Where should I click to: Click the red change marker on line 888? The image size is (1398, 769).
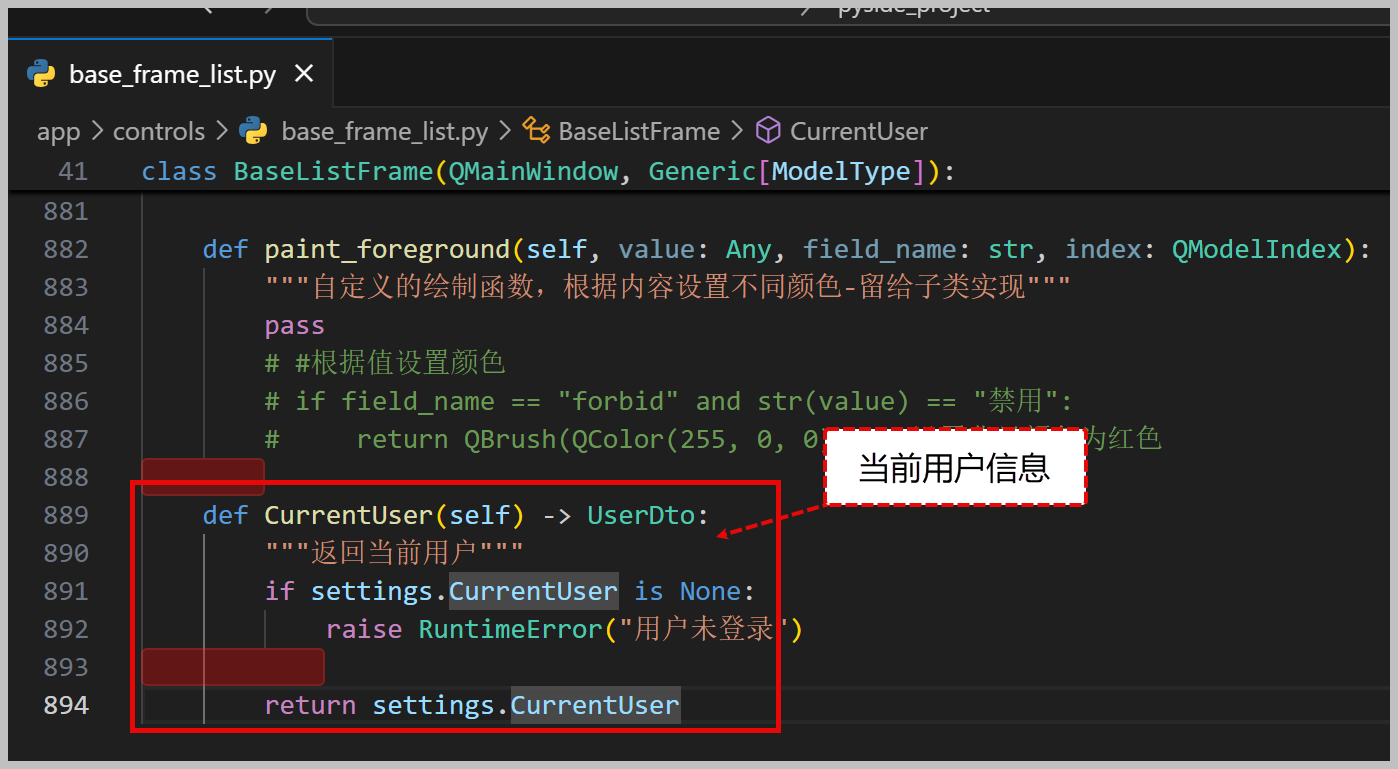click(203, 477)
